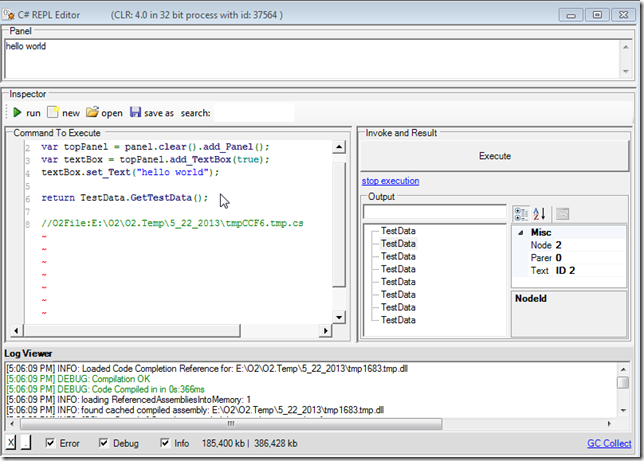Screen dimensions: 644x461
Task: Click the Log Viewer heading
Action: tap(28, 353)
